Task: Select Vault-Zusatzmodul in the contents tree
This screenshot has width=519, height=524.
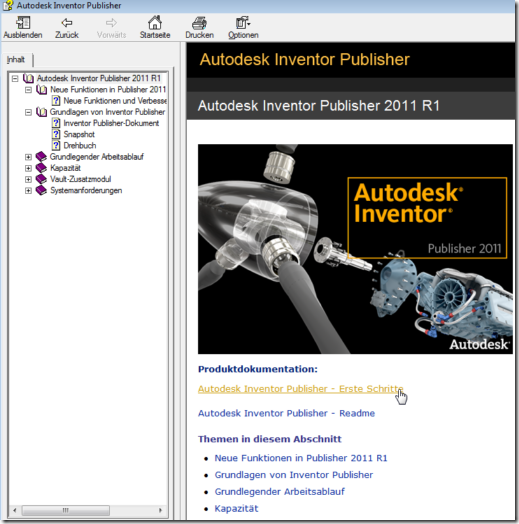Action: (81, 179)
